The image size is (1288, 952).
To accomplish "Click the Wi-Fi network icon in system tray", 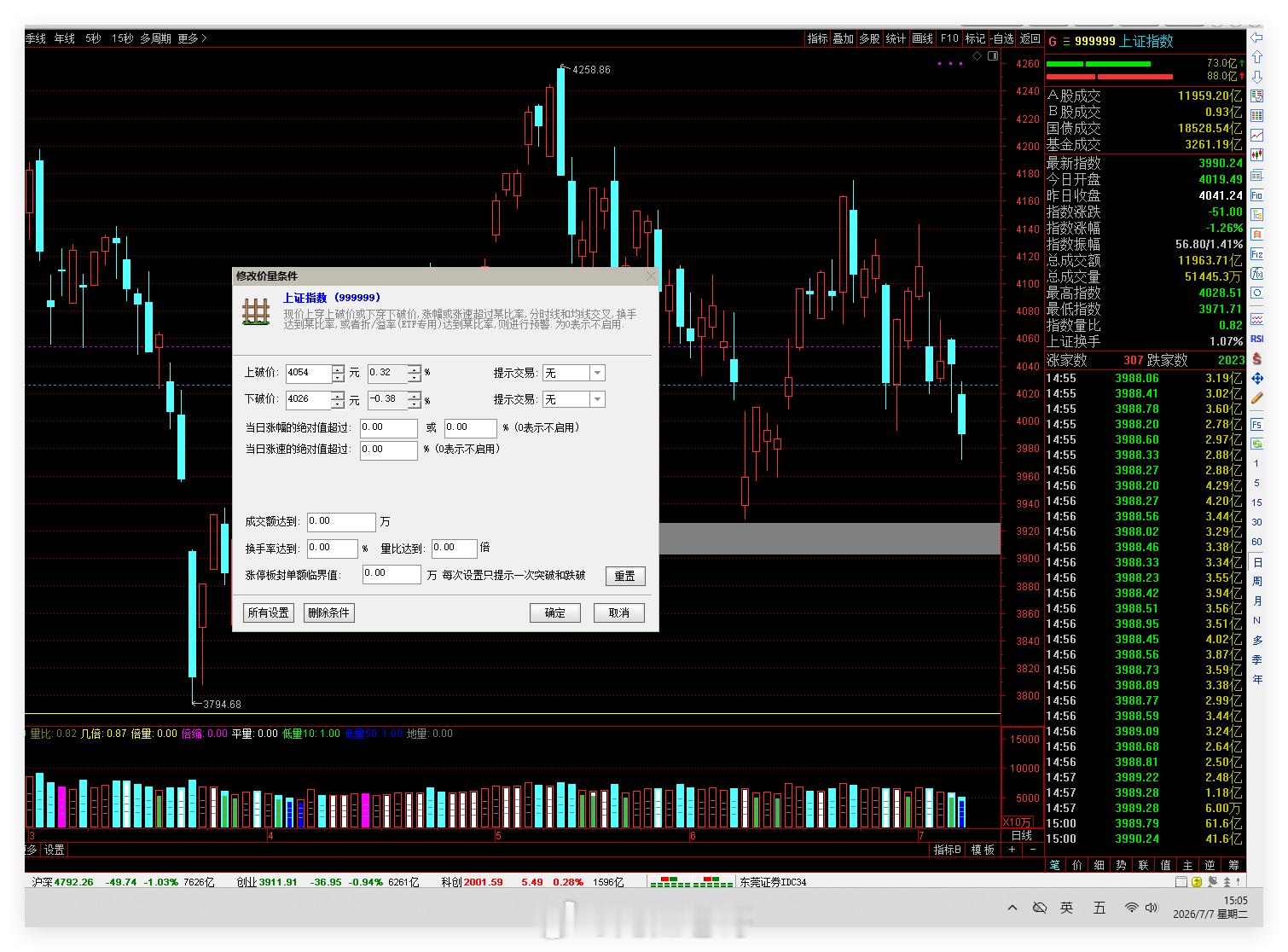I will click(1131, 907).
